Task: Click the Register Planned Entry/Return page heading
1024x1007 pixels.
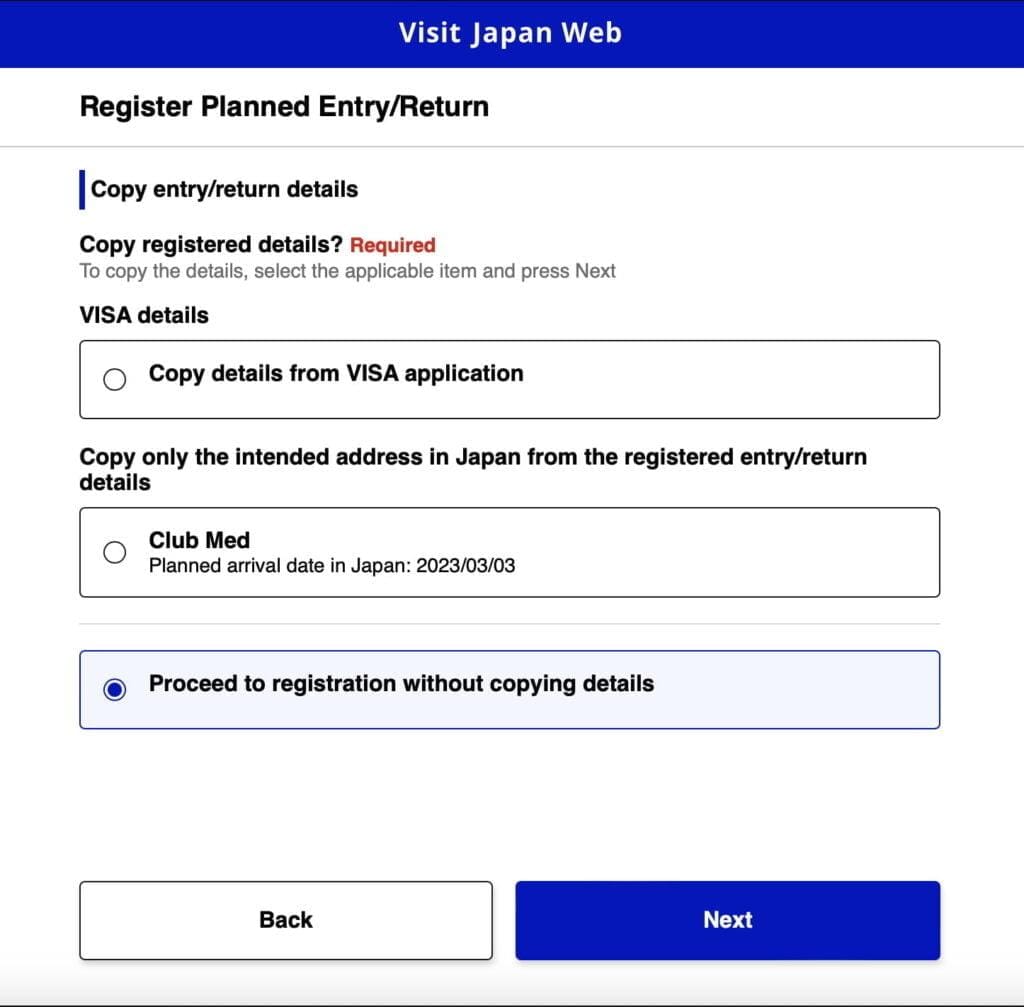Action: [x=284, y=107]
